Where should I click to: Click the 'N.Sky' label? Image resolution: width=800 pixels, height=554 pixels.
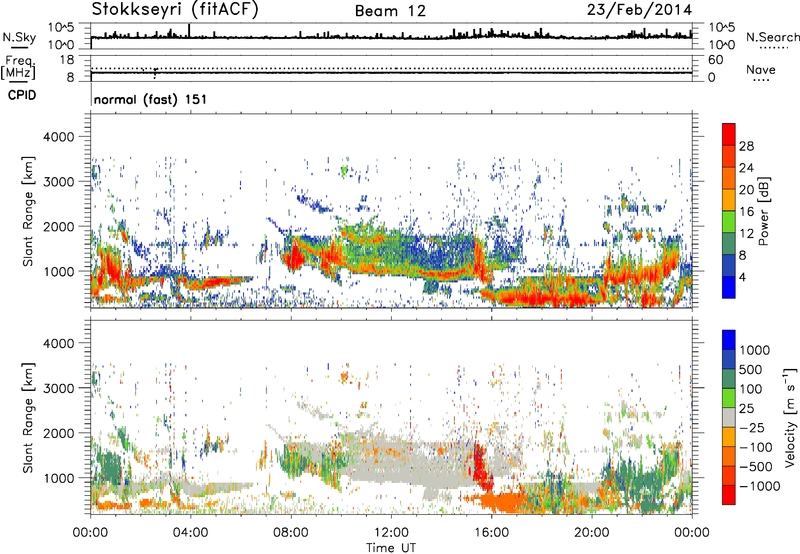point(19,38)
